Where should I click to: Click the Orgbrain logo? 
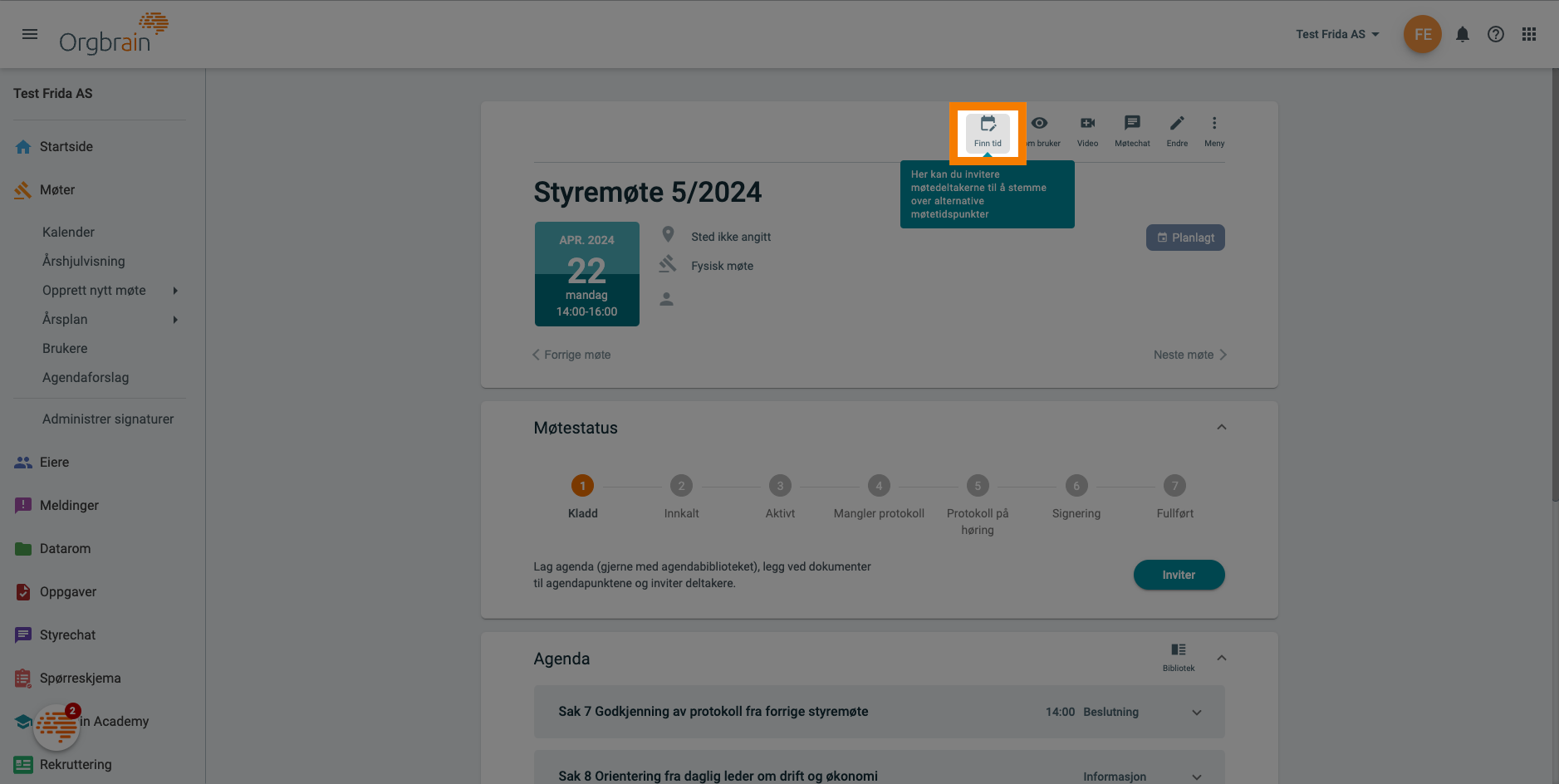114,34
